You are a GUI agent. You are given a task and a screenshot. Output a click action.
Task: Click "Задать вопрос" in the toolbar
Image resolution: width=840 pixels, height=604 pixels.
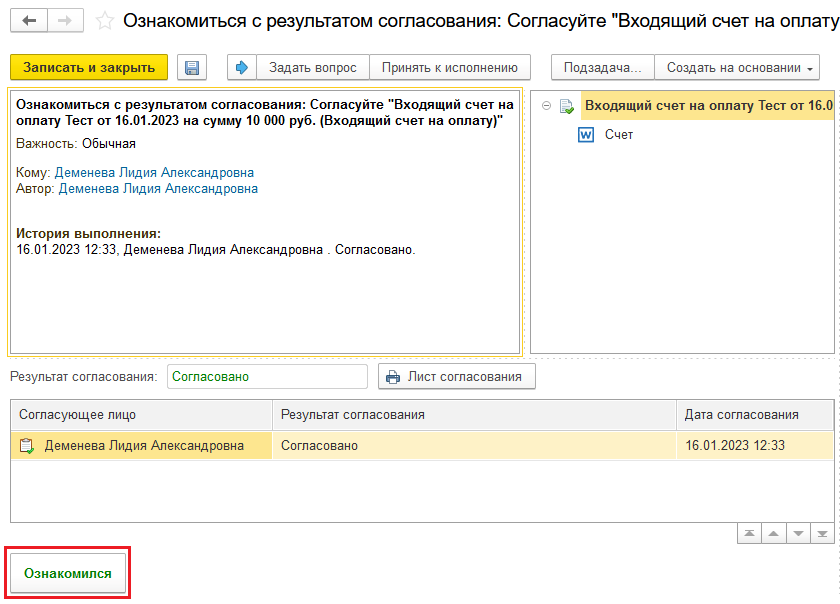click(x=312, y=68)
